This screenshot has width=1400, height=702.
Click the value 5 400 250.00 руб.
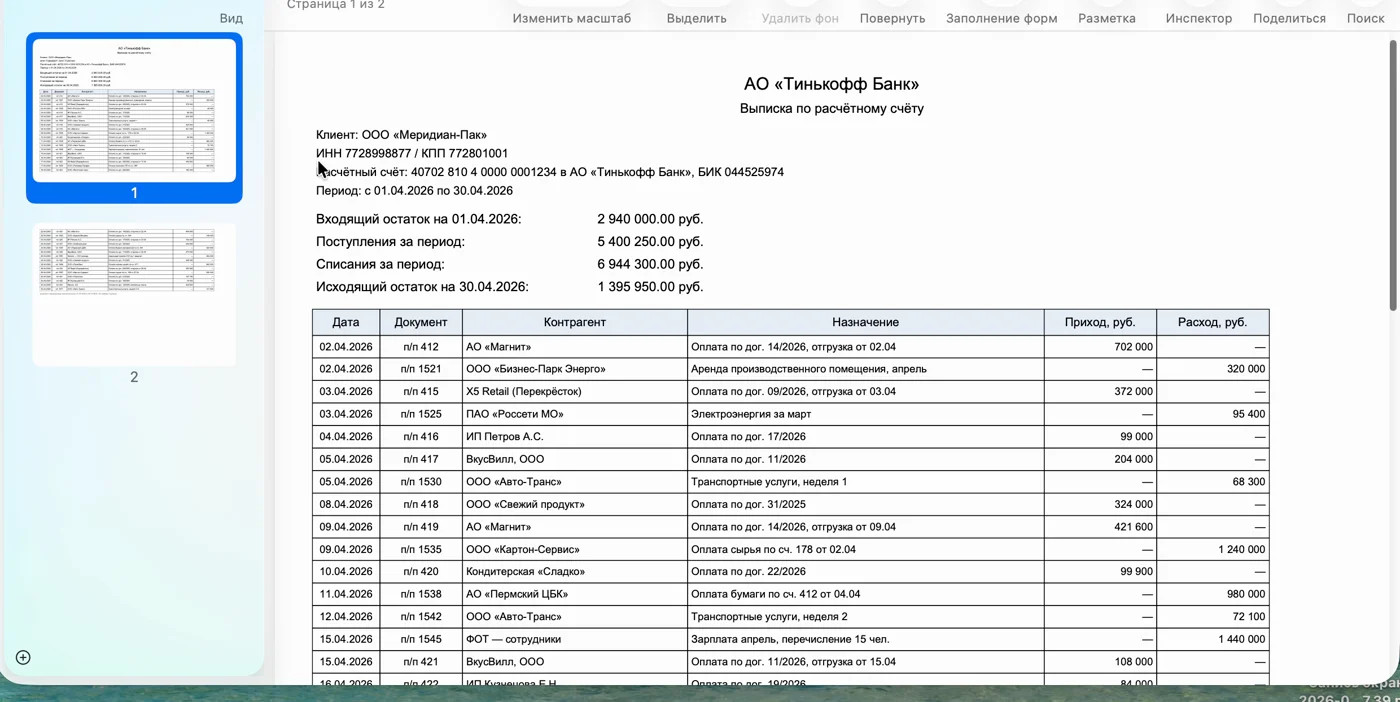[x=650, y=241]
